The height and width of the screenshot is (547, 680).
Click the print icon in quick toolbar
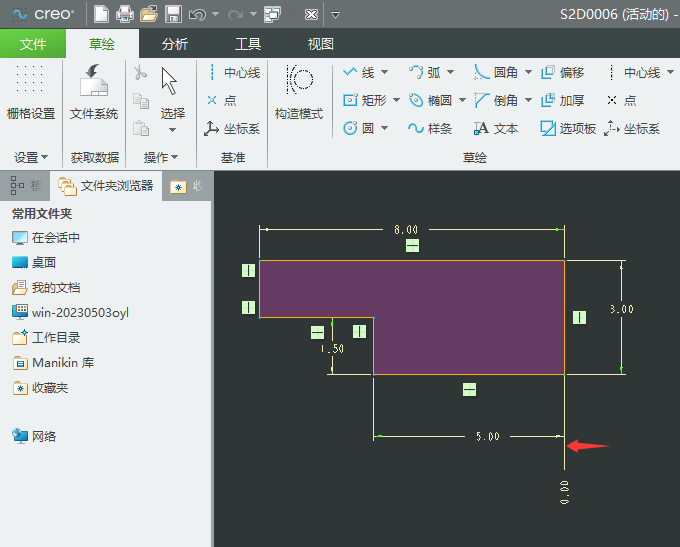pos(125,14)
